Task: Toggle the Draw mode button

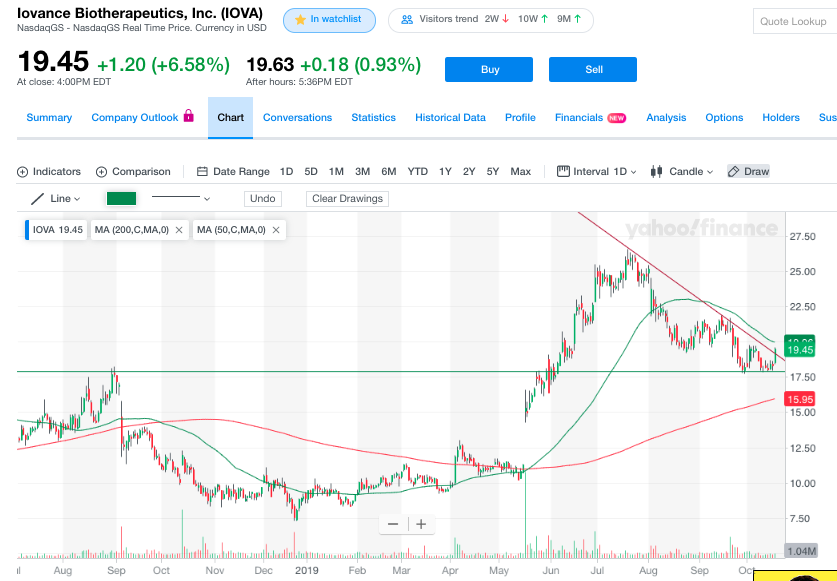Action: (748, 171)
